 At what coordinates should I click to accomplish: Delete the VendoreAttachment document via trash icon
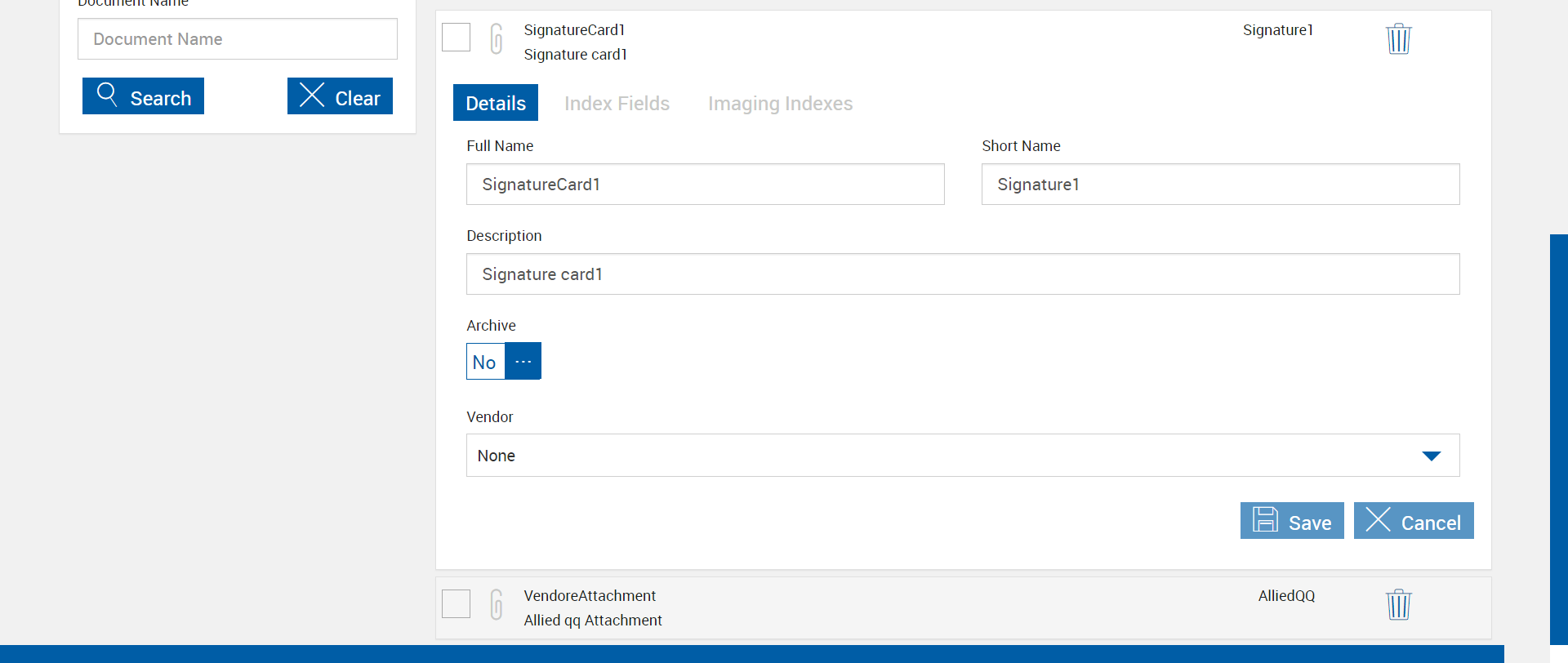pos(1398,604)
